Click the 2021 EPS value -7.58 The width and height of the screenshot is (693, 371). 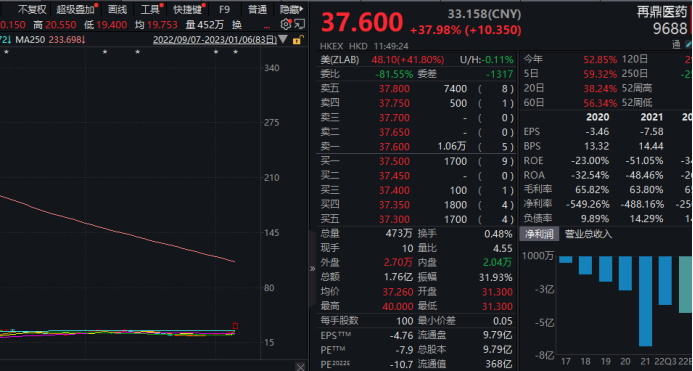click(x=652, y=132)
